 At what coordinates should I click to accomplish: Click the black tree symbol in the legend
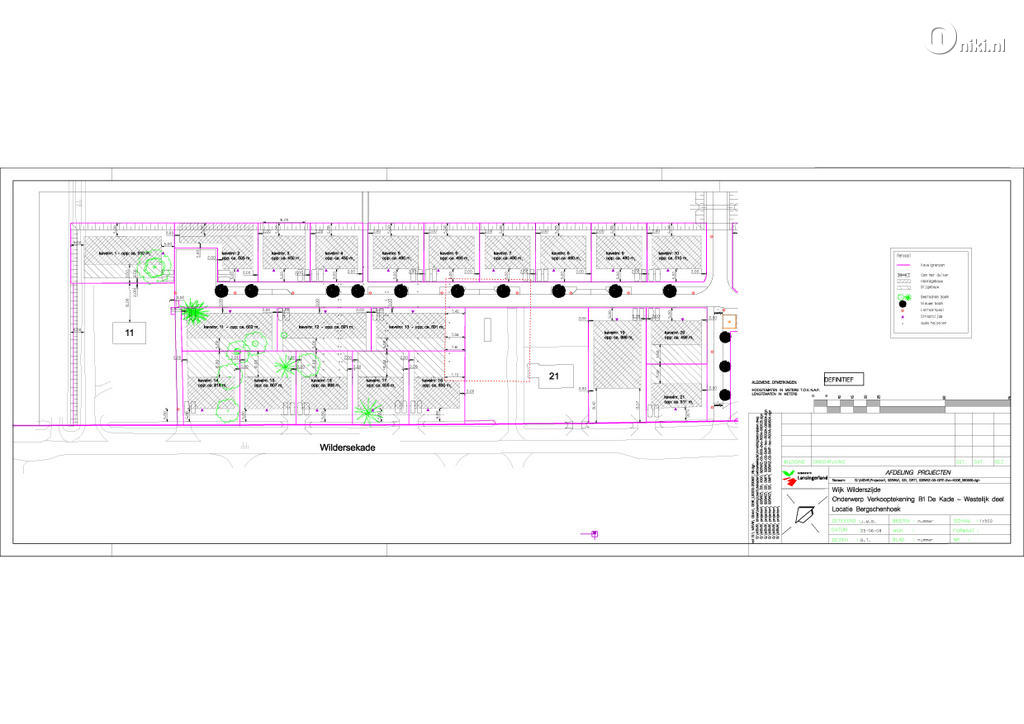pyautogui.click(x=903, y=304)
